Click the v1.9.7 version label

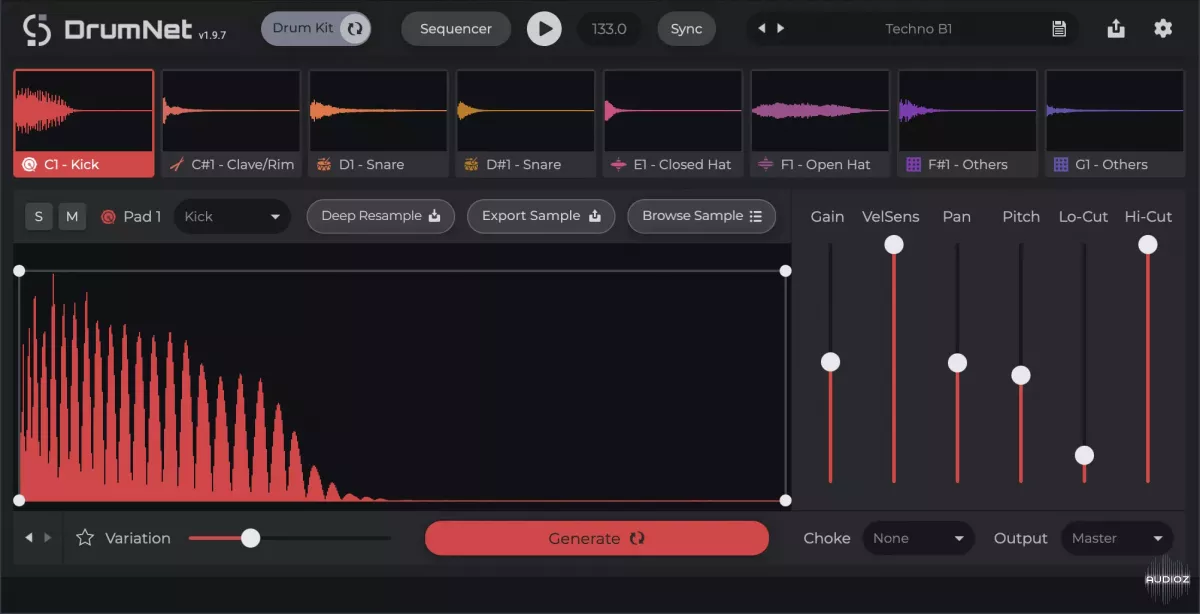point(212,35)
